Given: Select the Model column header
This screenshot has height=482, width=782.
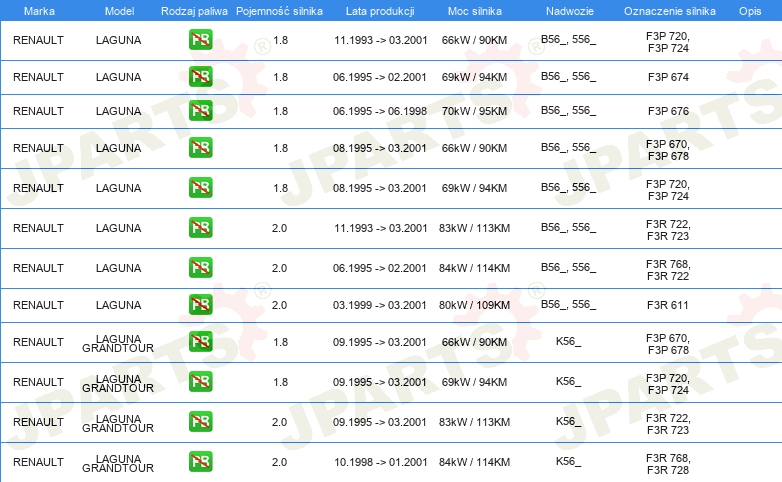Looking at the screenshot, I should point(119,11).
